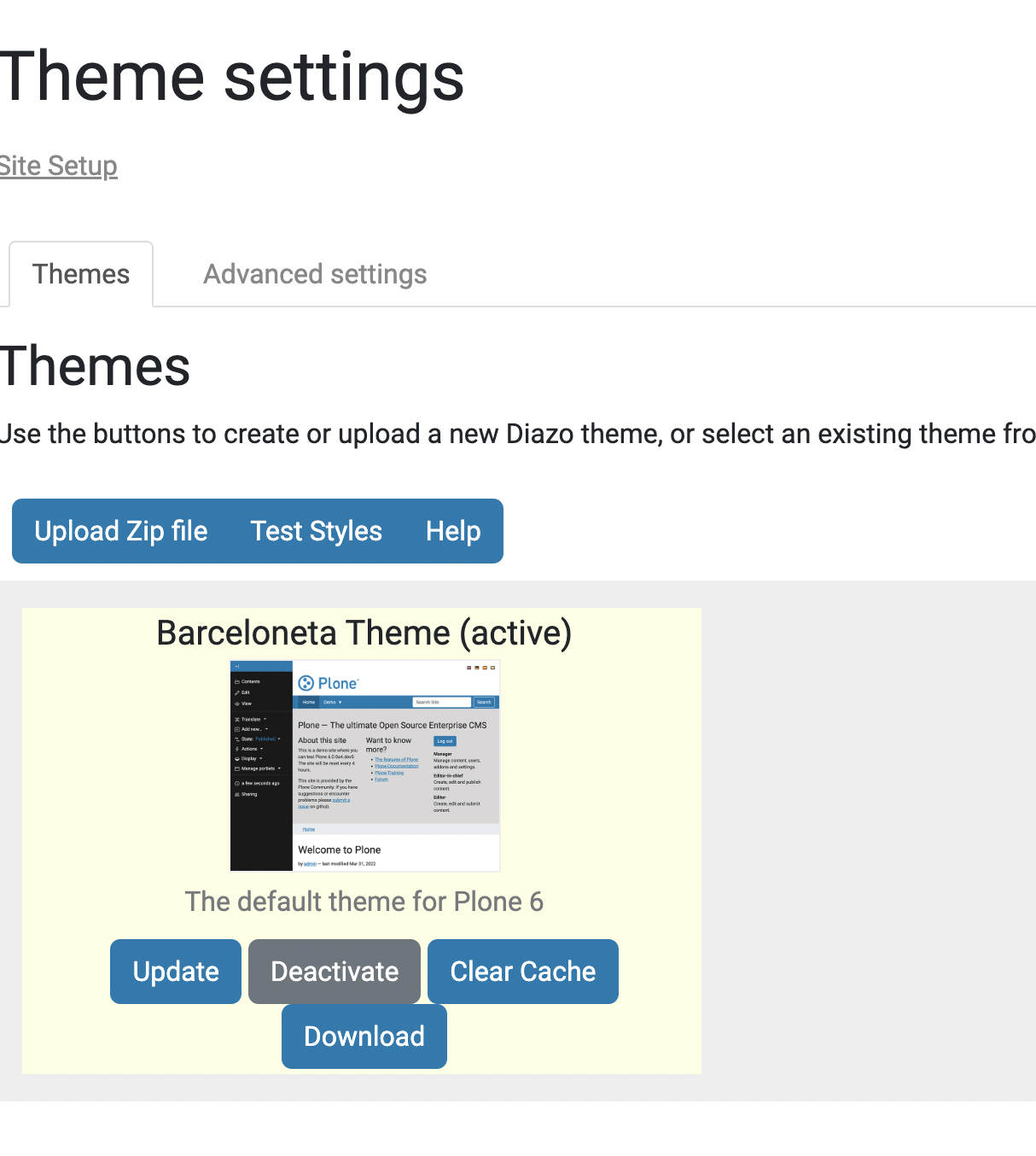Screen dimensions: 1036x1156
Task: Switch to the Advanced settings tab
Action: tap(314, 273)
